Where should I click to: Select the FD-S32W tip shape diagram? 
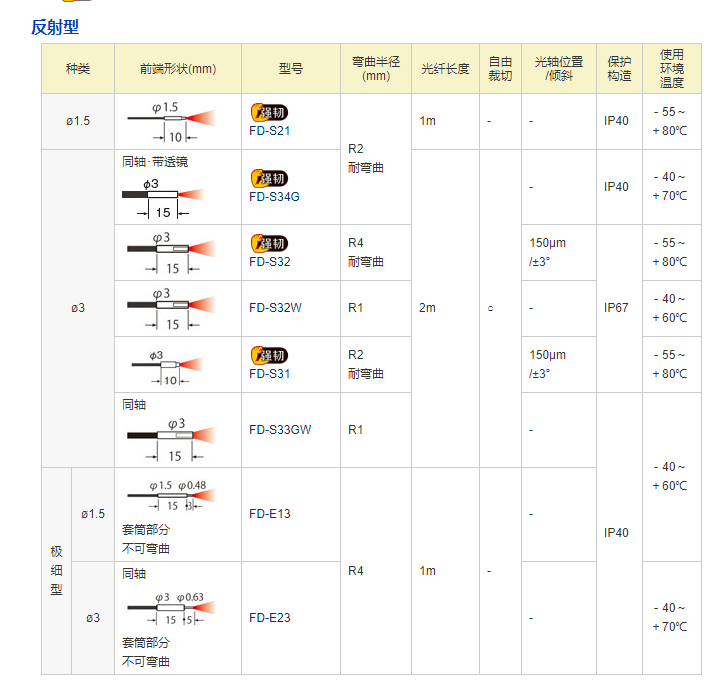pyautogui.click(x=171, y=309)
